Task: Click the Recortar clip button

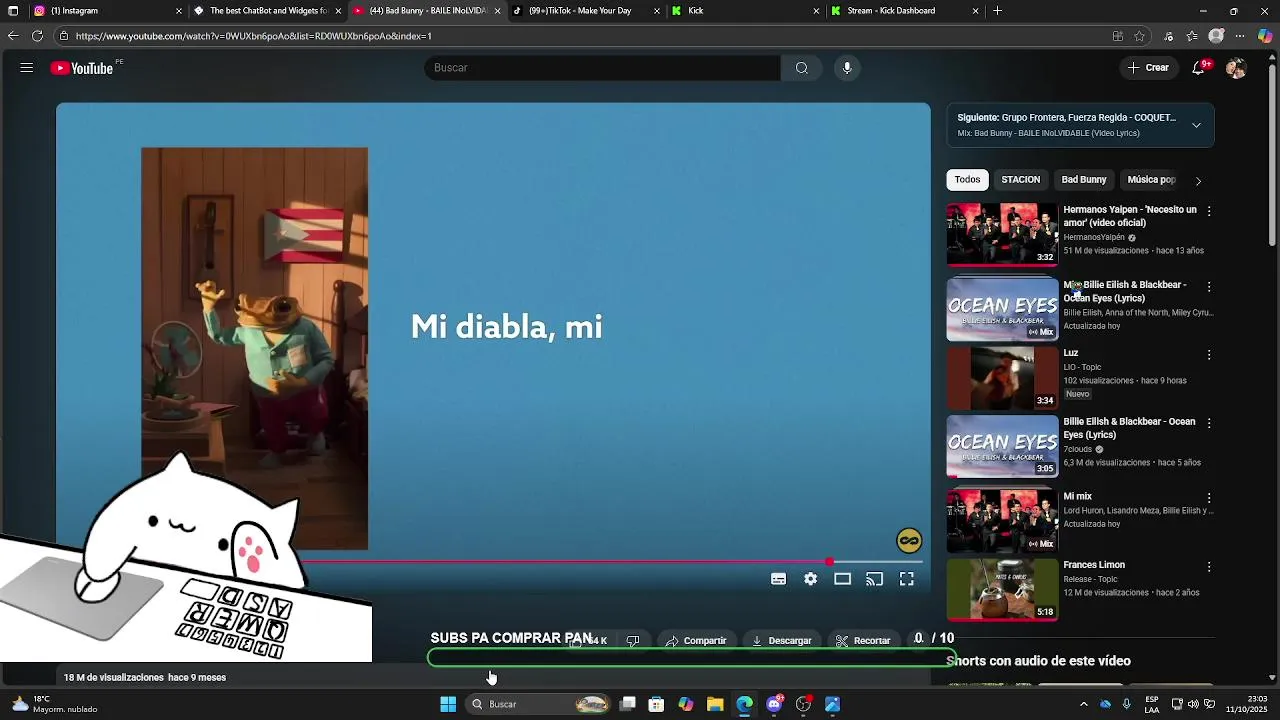Action: (x=863, y=641)
